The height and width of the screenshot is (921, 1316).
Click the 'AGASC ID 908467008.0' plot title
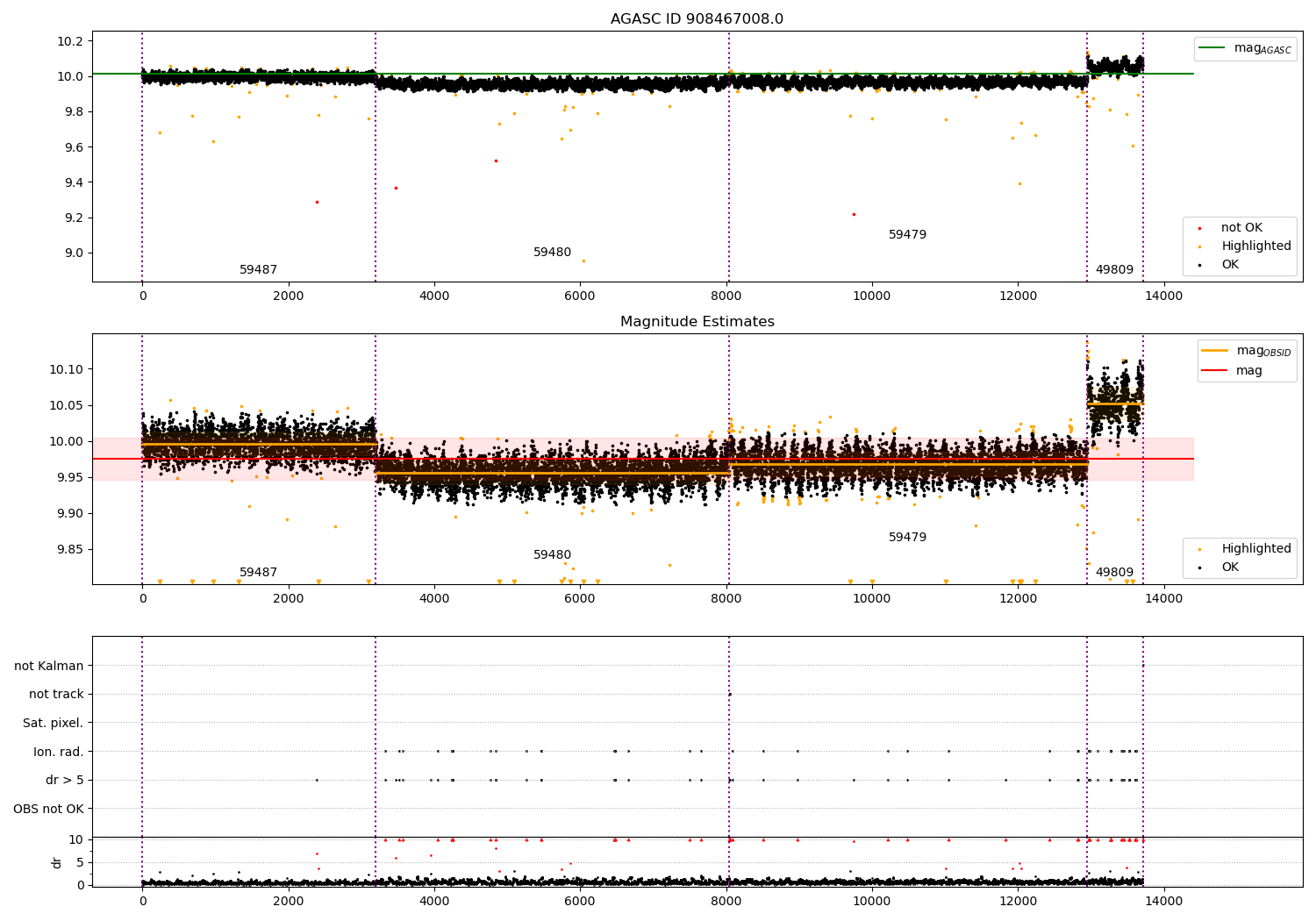pos(697,19)
